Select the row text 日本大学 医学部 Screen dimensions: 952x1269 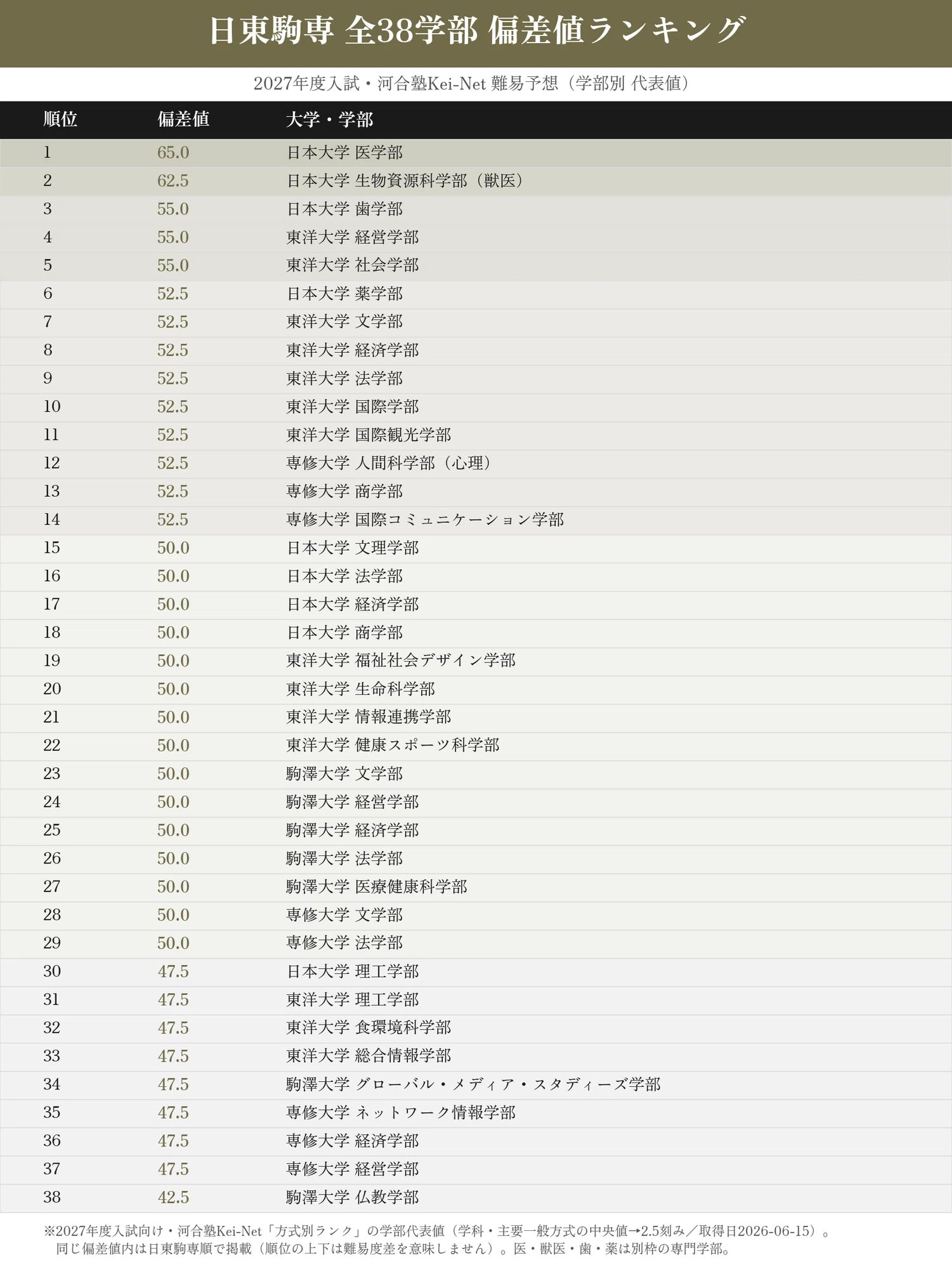click(x=344, y=152)
